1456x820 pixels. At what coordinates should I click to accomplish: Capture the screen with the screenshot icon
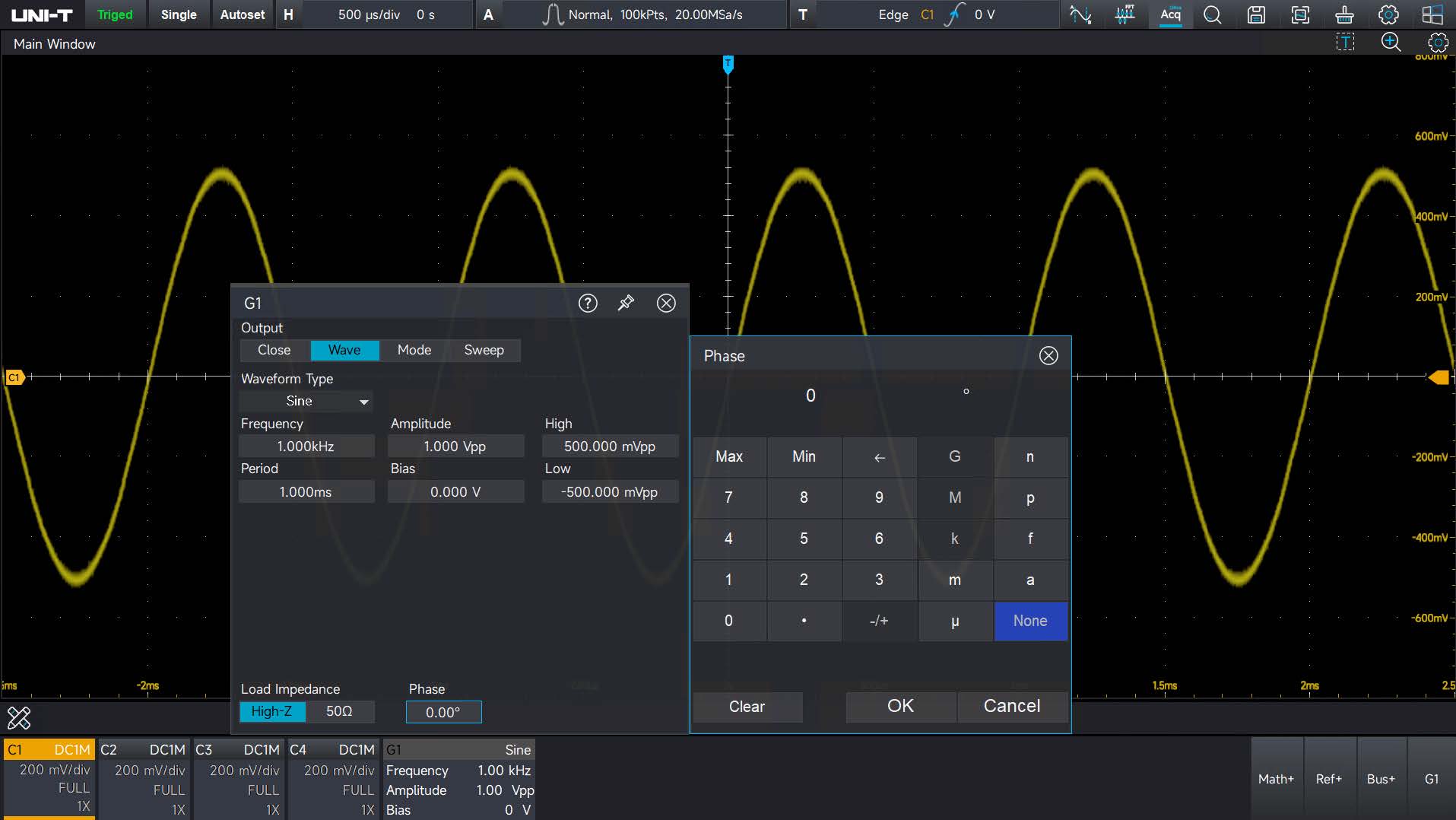(x=1300, y=14)
